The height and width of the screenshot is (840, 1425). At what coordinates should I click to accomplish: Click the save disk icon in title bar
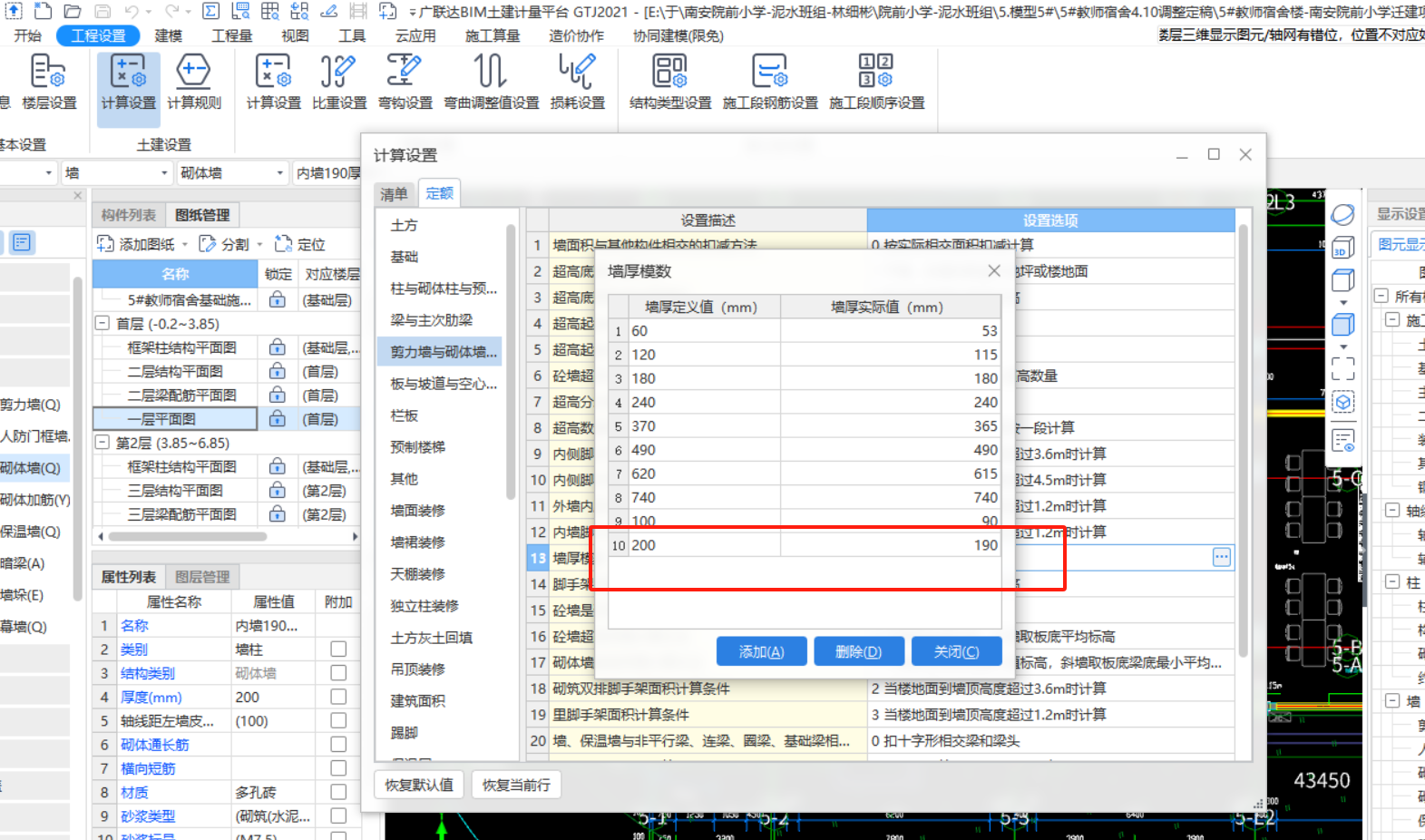[102, 11]
